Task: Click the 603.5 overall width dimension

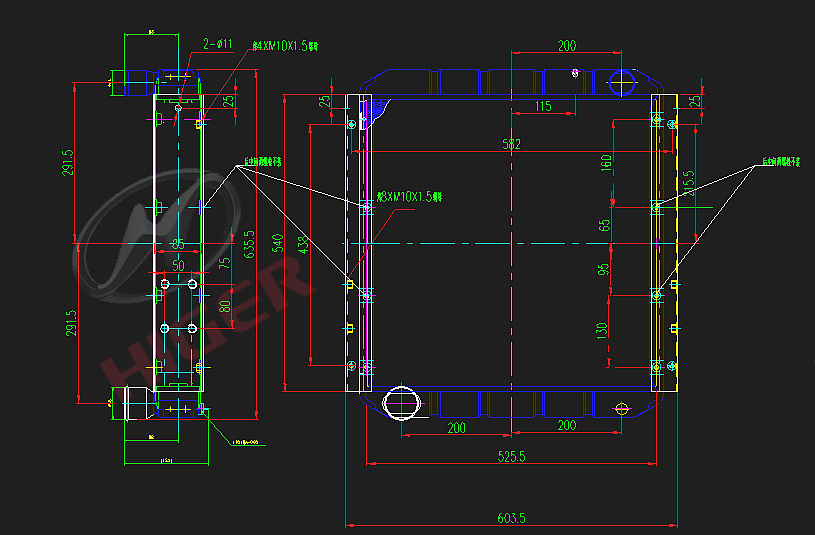Action: (511, 518)
